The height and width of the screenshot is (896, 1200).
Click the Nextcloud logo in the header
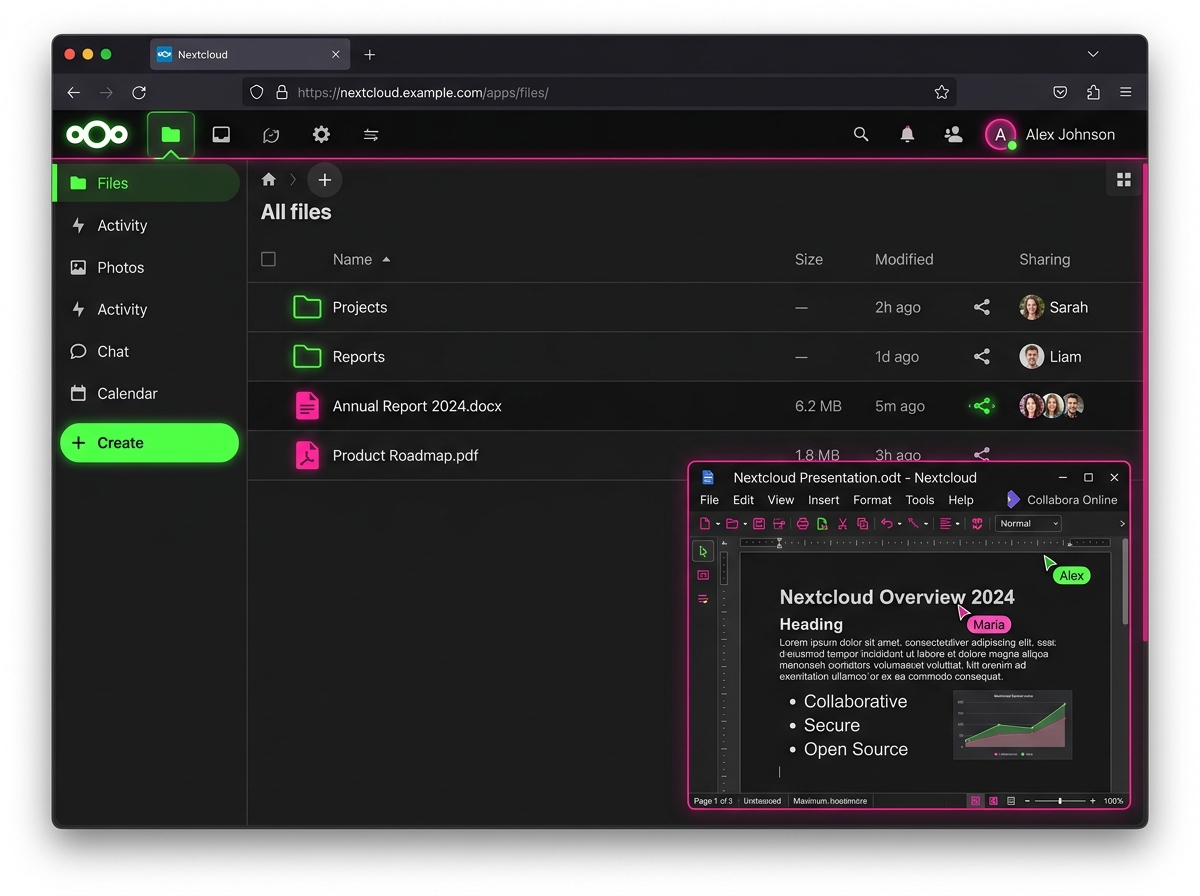[97, 134]
